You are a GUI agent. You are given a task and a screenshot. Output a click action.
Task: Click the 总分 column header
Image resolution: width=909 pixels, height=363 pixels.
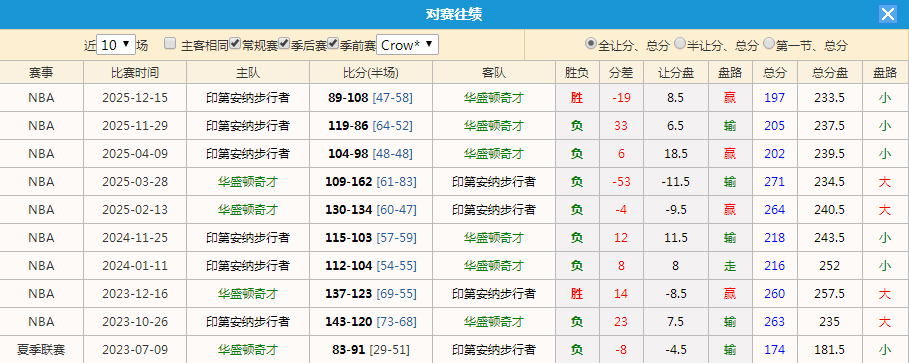tap(775, 72)
